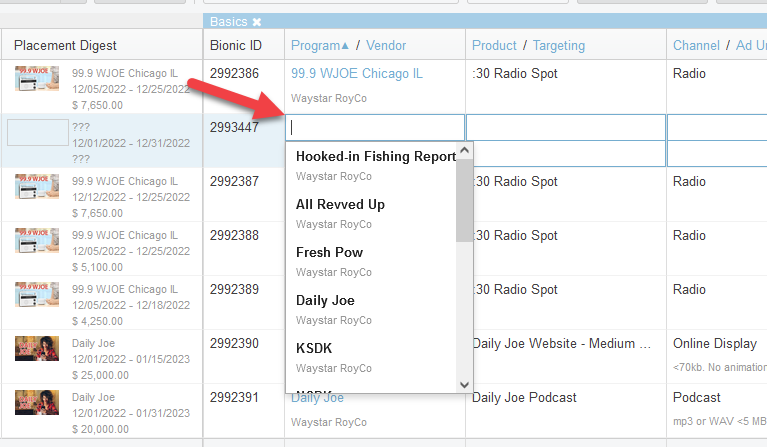This screenshot has width=767, height=447.
Task: Click the Vendor column header link
Action: (x=386, y=45)
